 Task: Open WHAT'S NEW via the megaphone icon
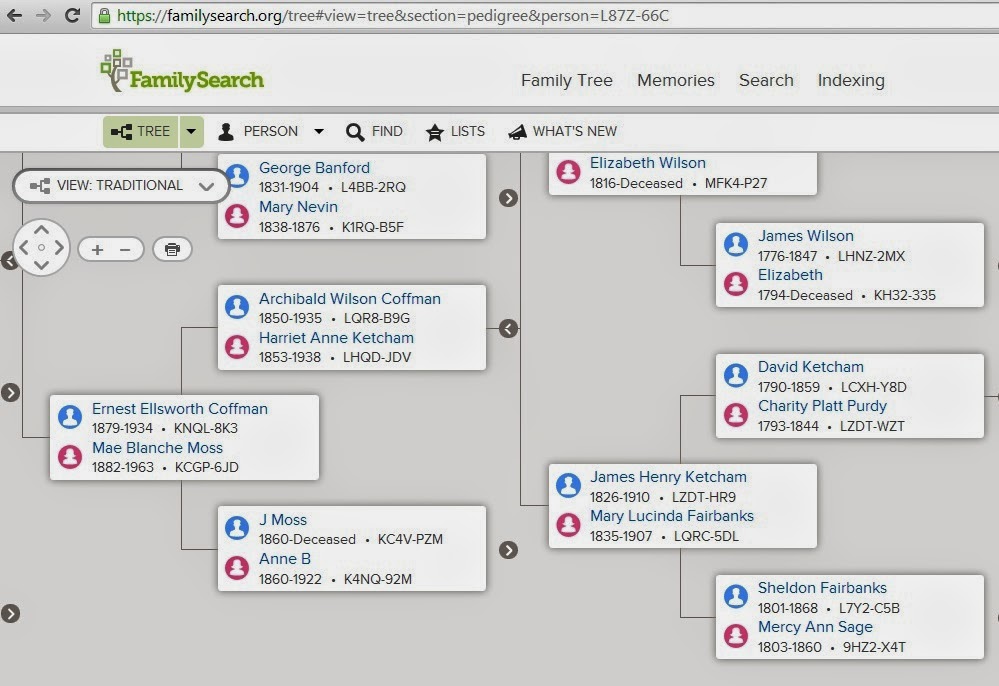(x=518, y=131)
